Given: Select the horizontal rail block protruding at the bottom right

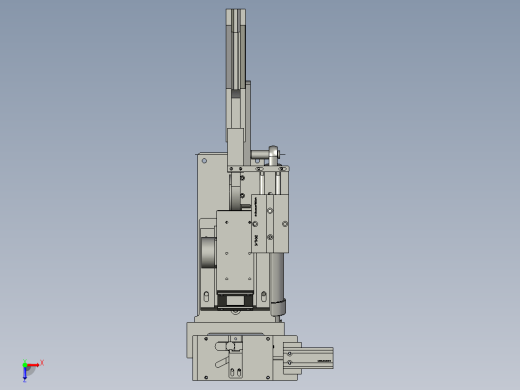Looking at the screenshot, I should point(308,358).
